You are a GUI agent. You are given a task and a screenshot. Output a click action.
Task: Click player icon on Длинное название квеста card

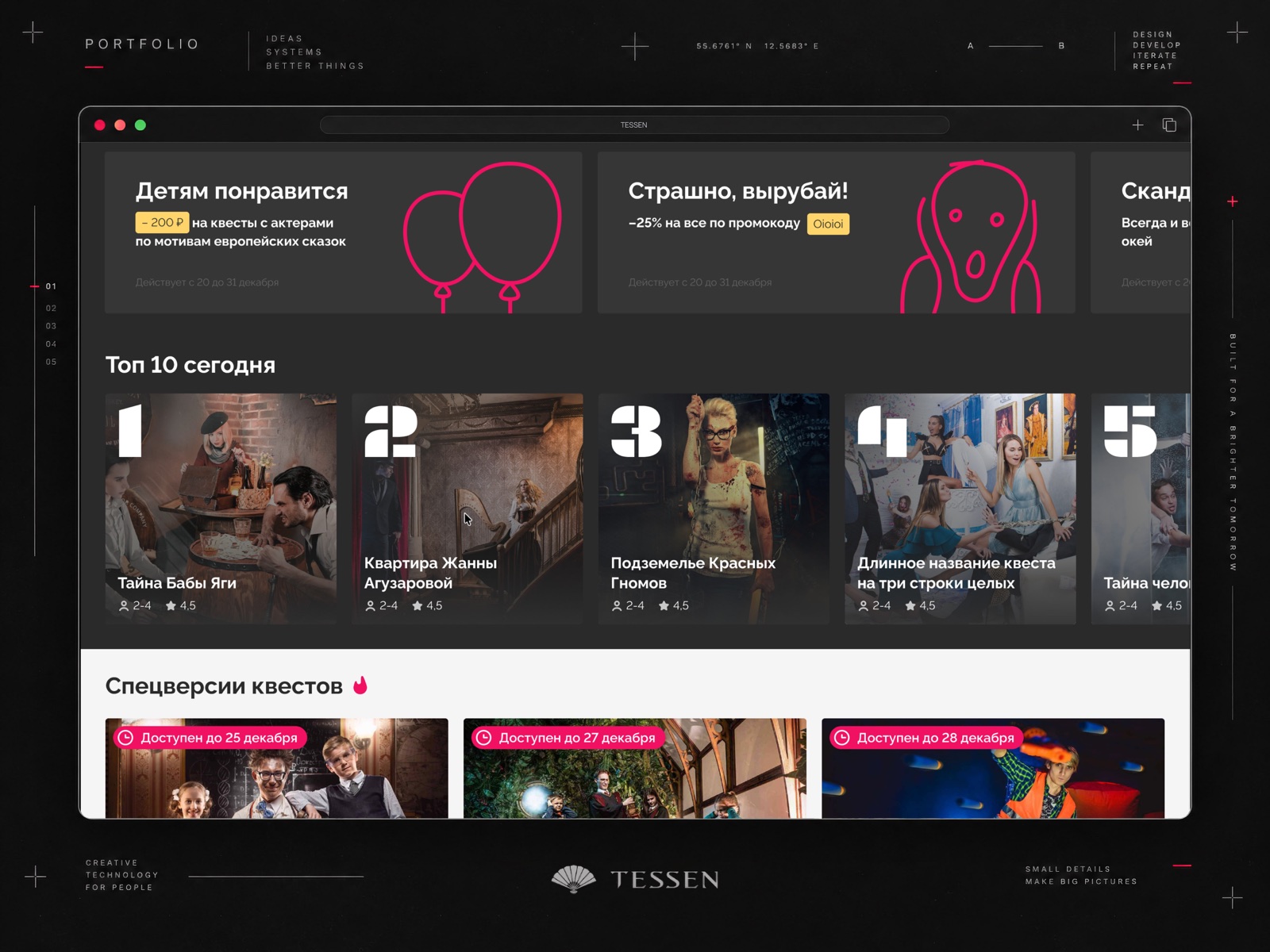pyautogui.click(x=864, y=606)
